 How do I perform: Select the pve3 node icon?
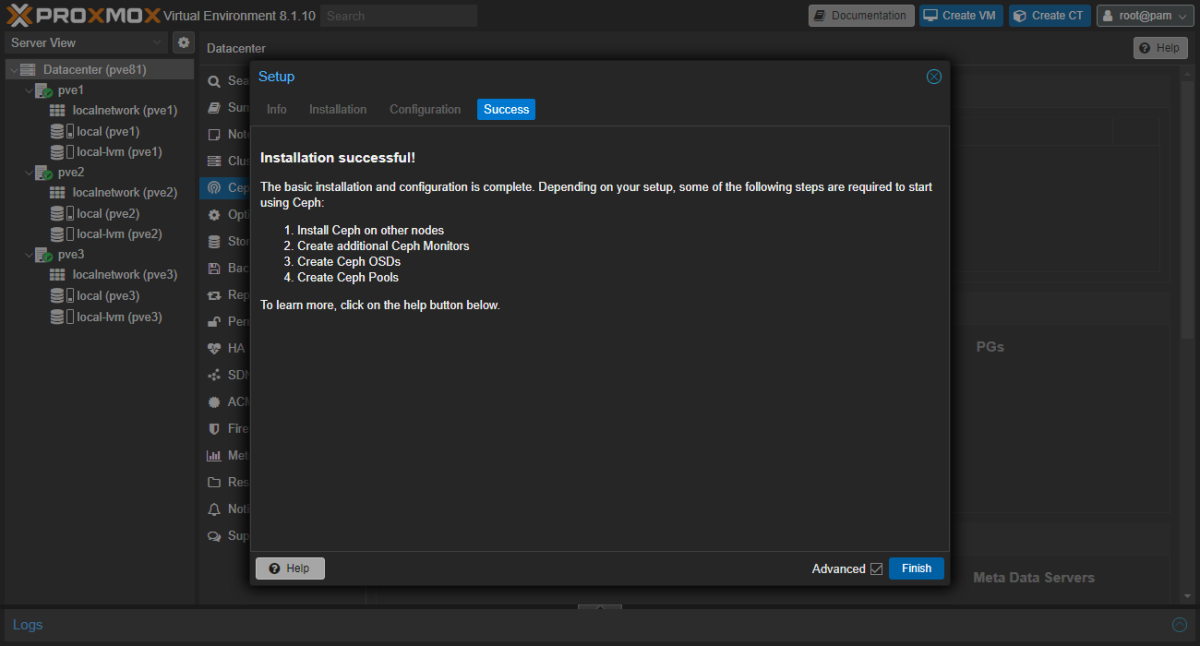coord(44,254)
